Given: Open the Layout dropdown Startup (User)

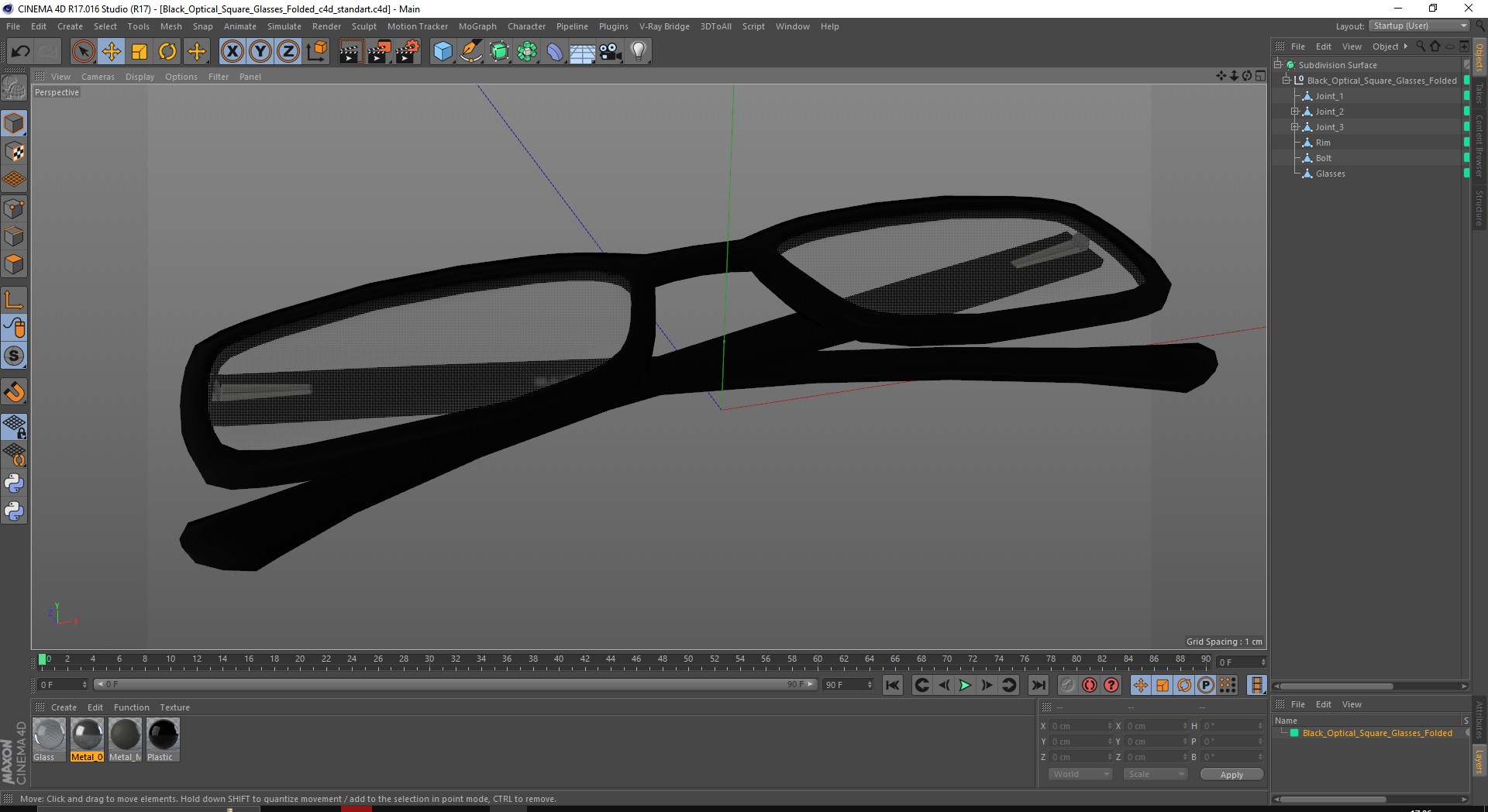Looking at the screenshot, I should (x=1419, y=26).
